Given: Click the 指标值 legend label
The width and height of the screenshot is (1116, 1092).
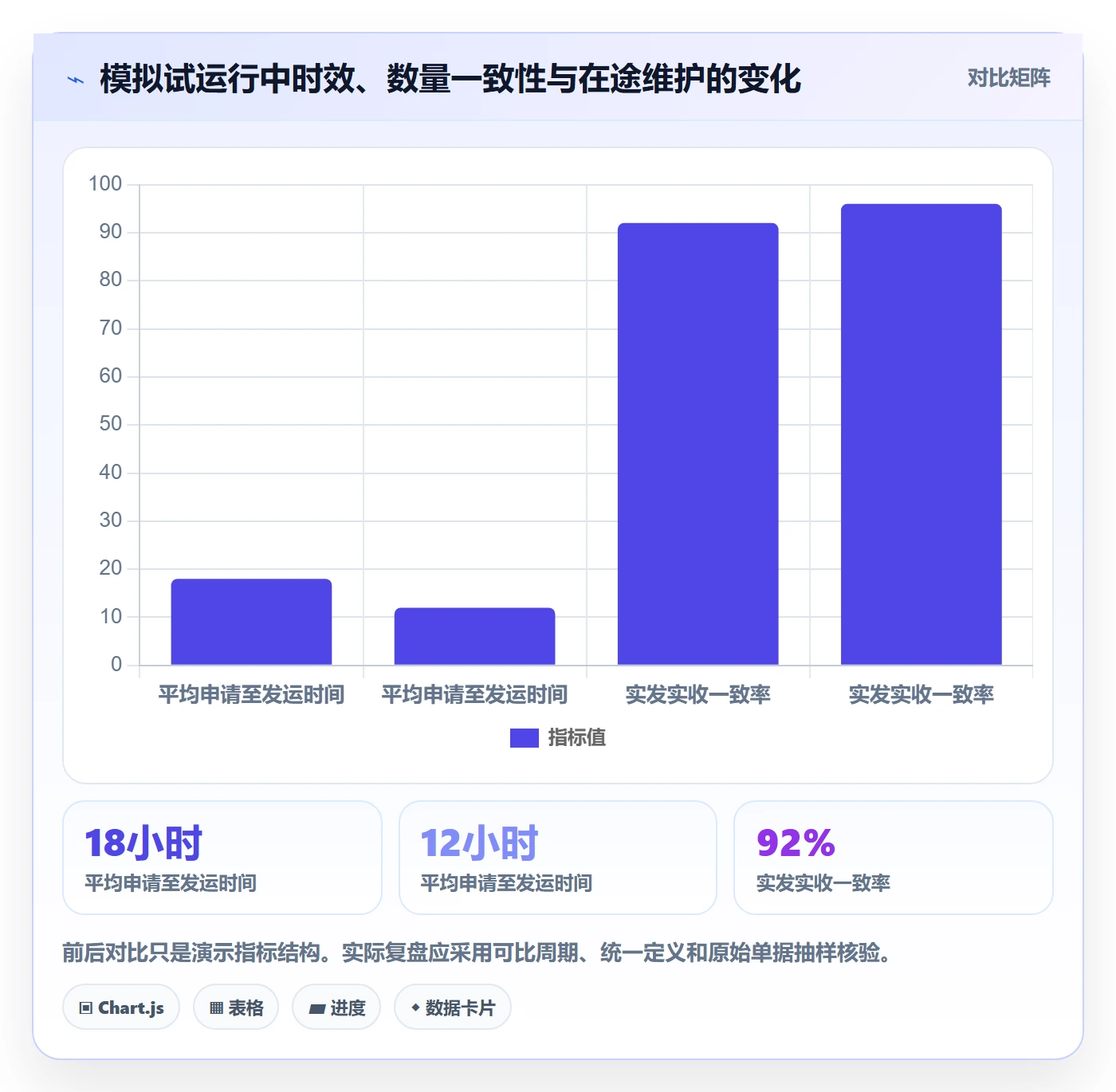Looking at the screenshot, I should 577,738.
